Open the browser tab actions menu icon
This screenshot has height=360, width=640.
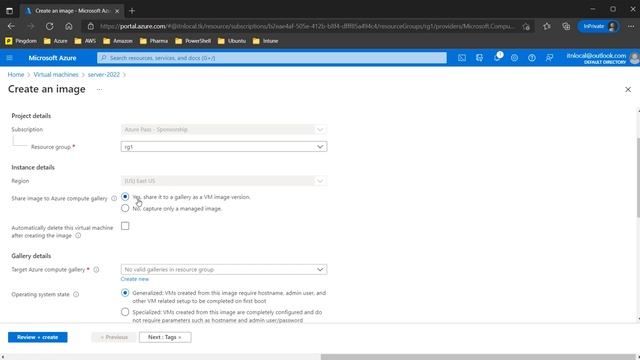click(x=9, y=11)
